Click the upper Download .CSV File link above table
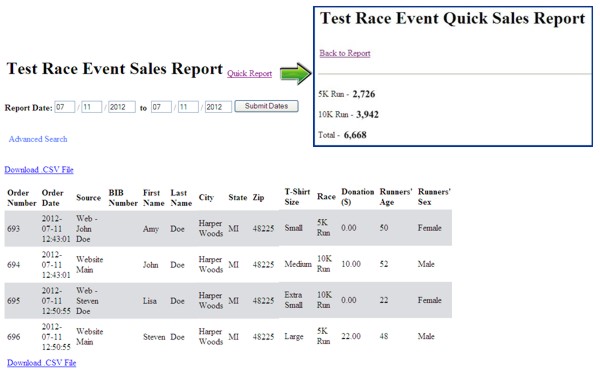The image size is (600, 377). click(x=39, y=170)
